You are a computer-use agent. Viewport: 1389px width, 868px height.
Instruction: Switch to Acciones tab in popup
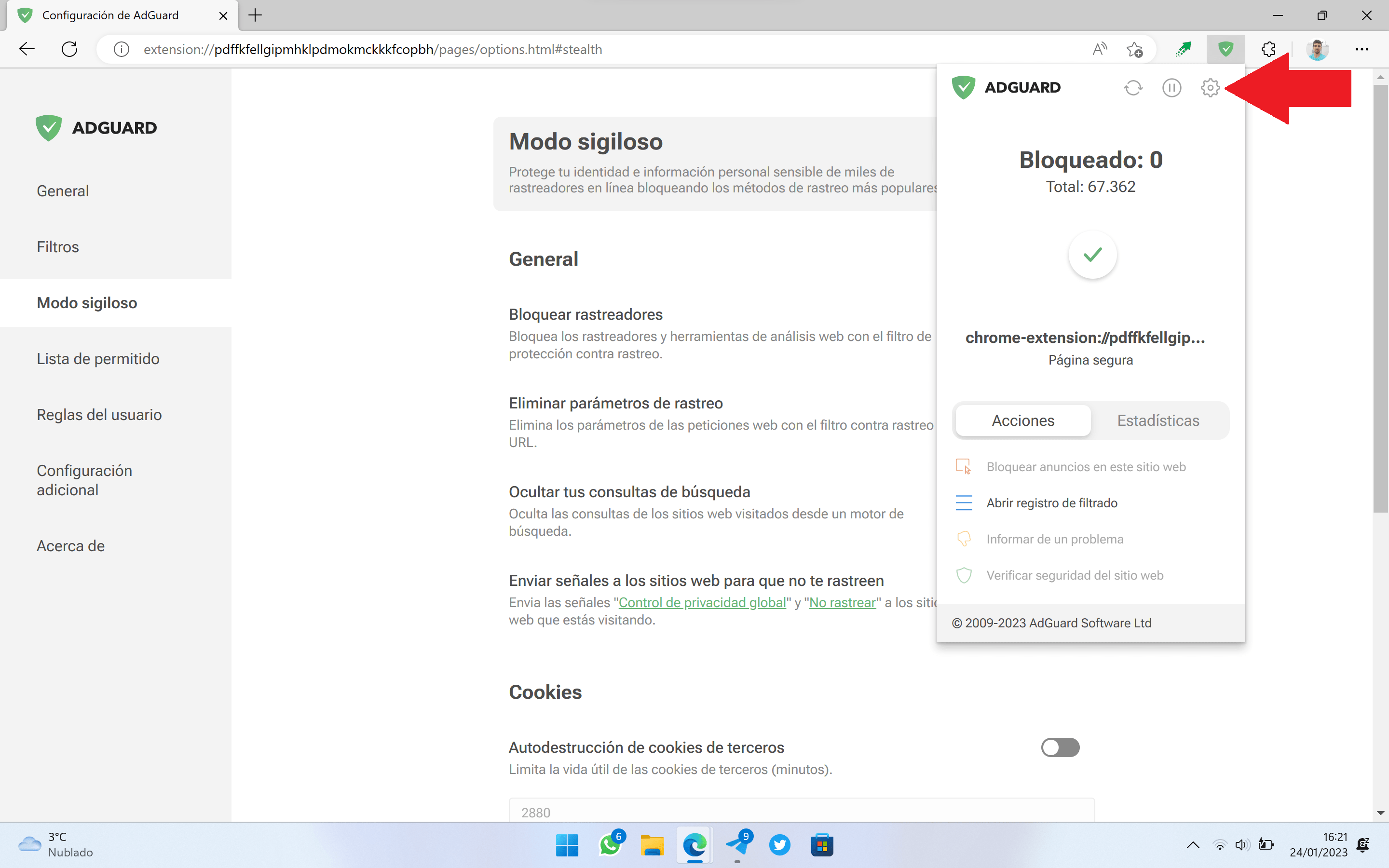click(x=1023, y=421)
